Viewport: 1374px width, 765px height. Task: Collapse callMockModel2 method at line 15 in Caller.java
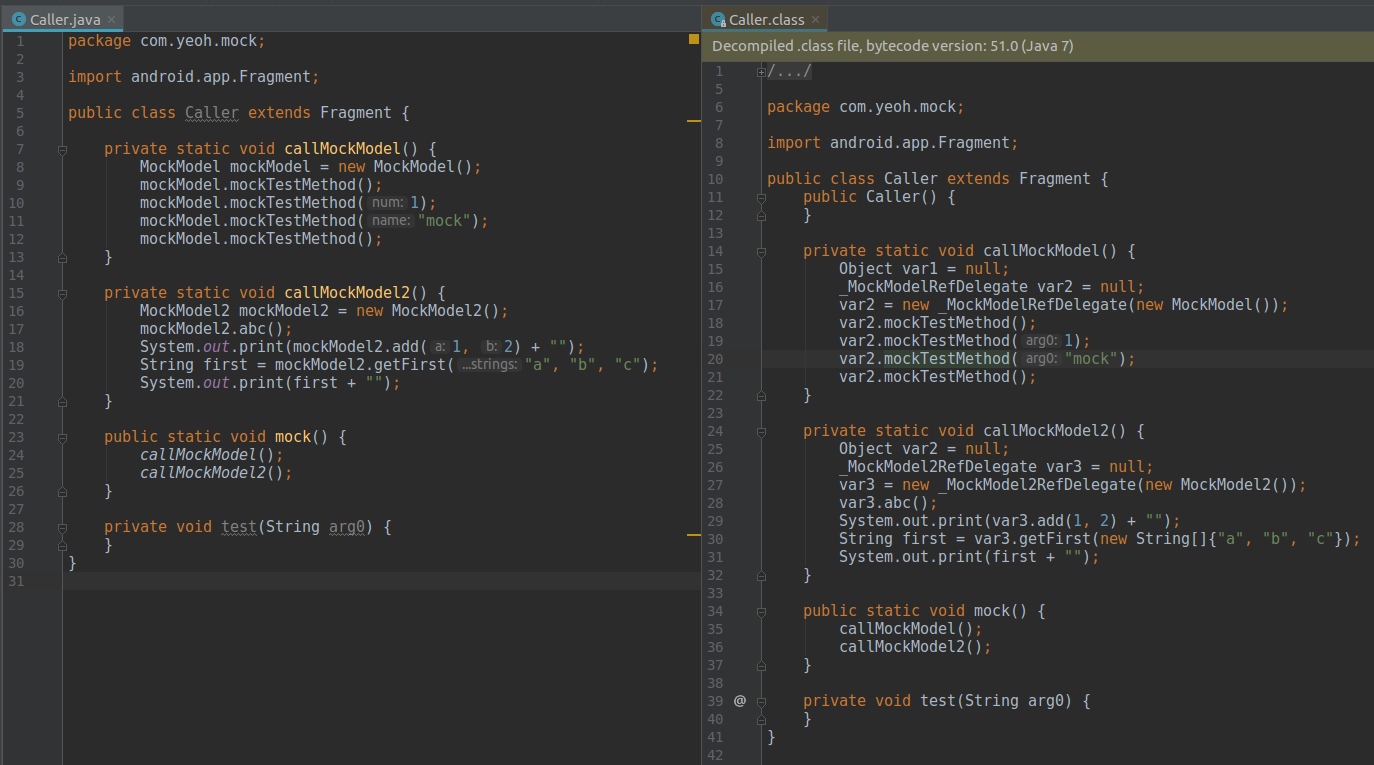coord(62,293)
